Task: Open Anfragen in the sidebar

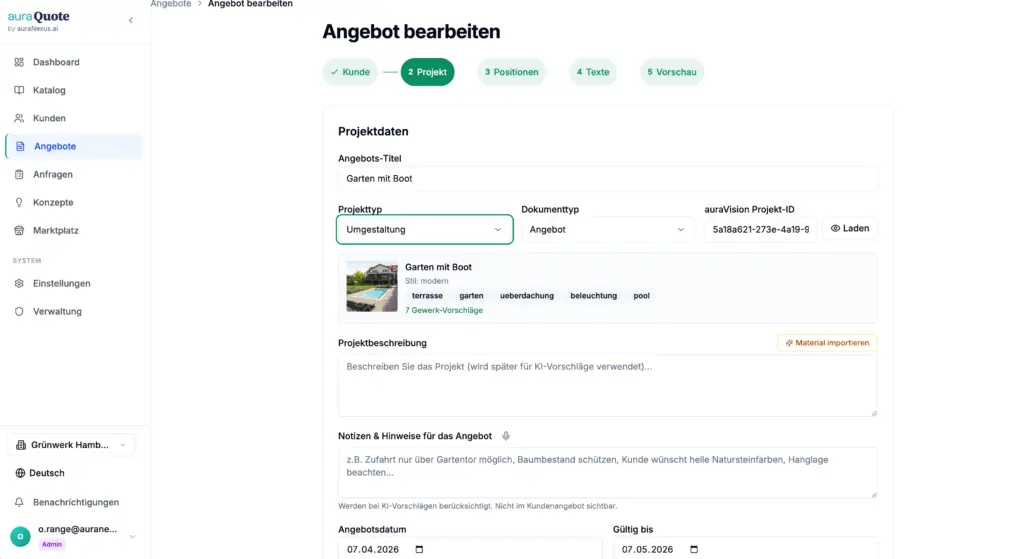Action: [73, 174]
